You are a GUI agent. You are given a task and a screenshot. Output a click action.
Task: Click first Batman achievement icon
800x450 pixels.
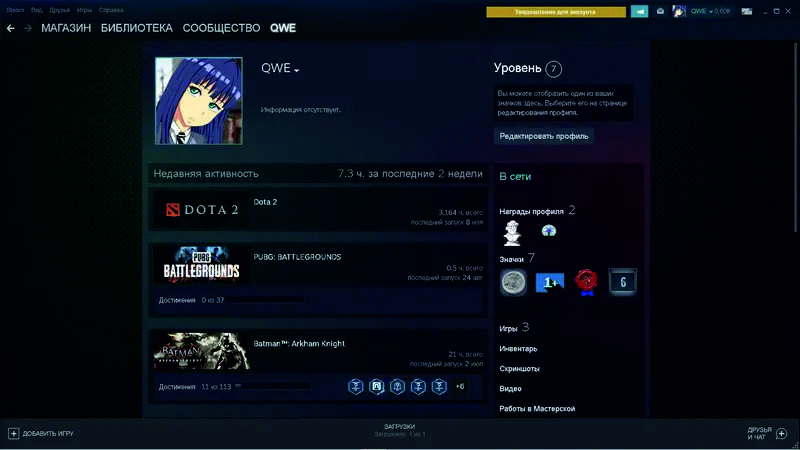tap(356, 386)
